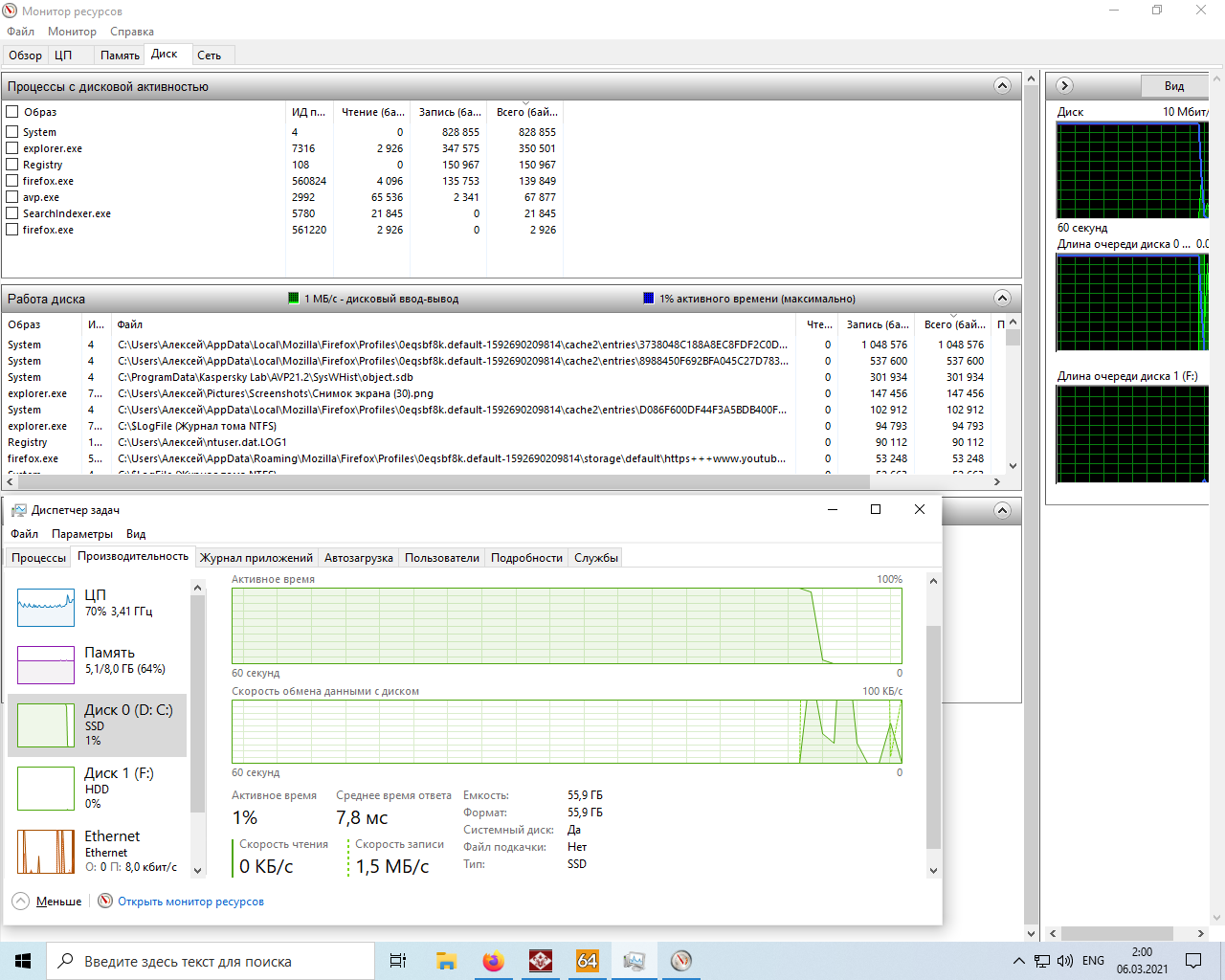Open Task Manager Параметры menu
Screen dimensions: 1225x980
(x=82, y=534)
